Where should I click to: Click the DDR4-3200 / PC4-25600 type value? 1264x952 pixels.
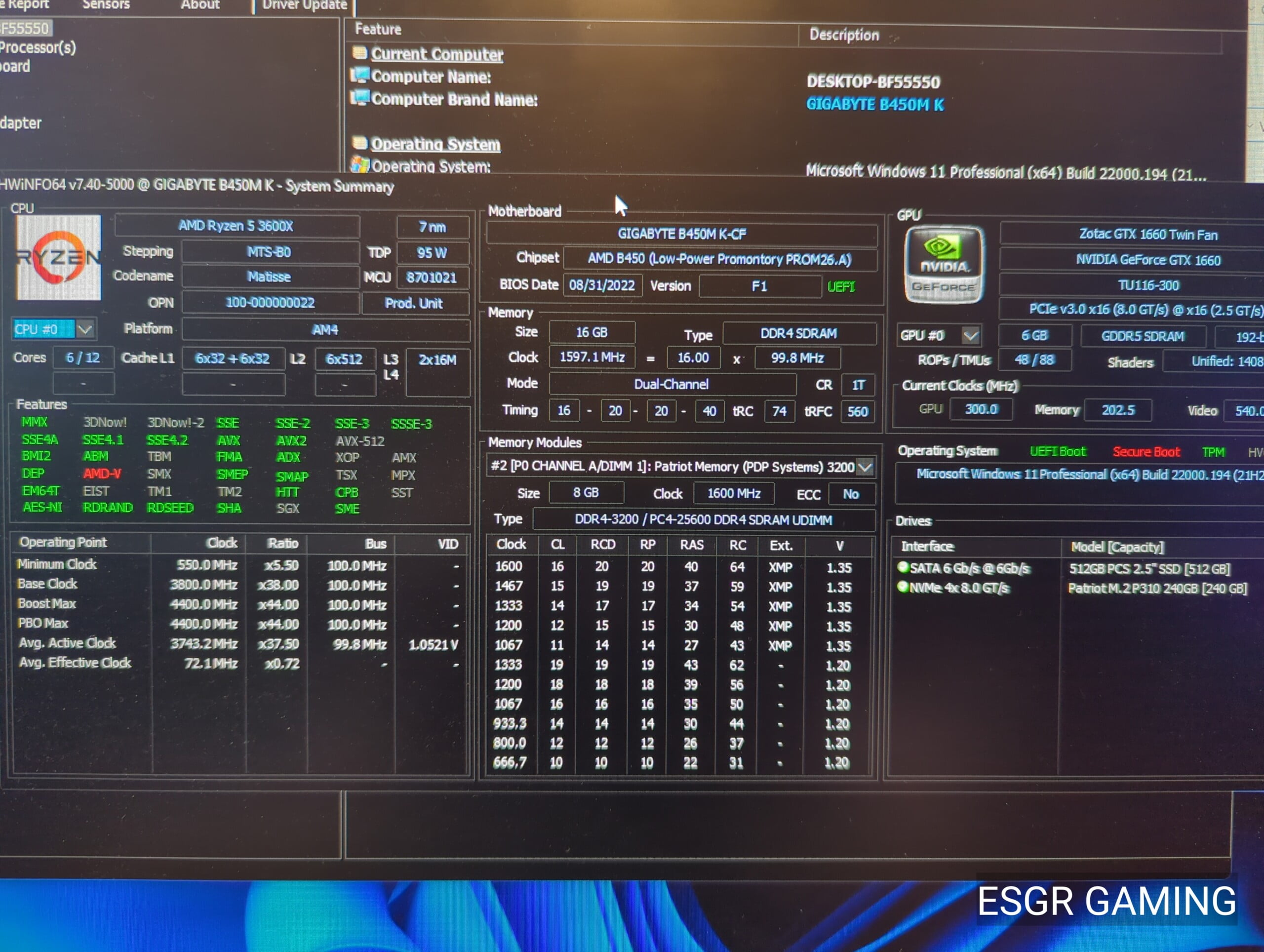point(704,520)
